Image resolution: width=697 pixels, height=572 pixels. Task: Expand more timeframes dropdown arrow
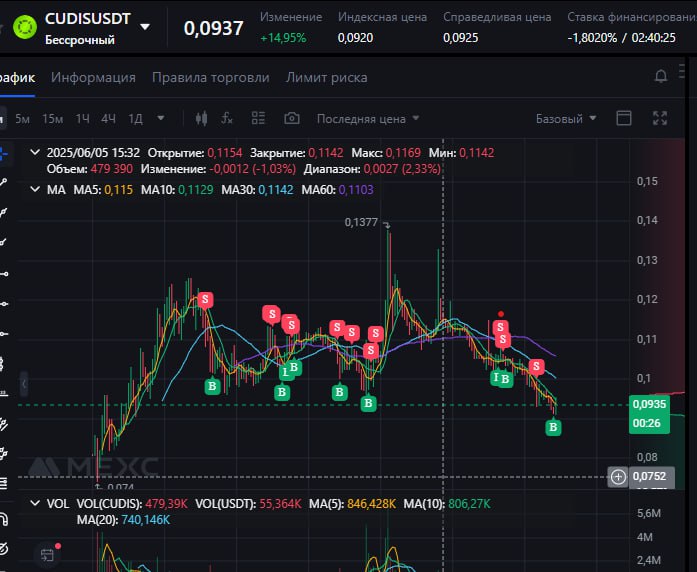click(160, 118)
